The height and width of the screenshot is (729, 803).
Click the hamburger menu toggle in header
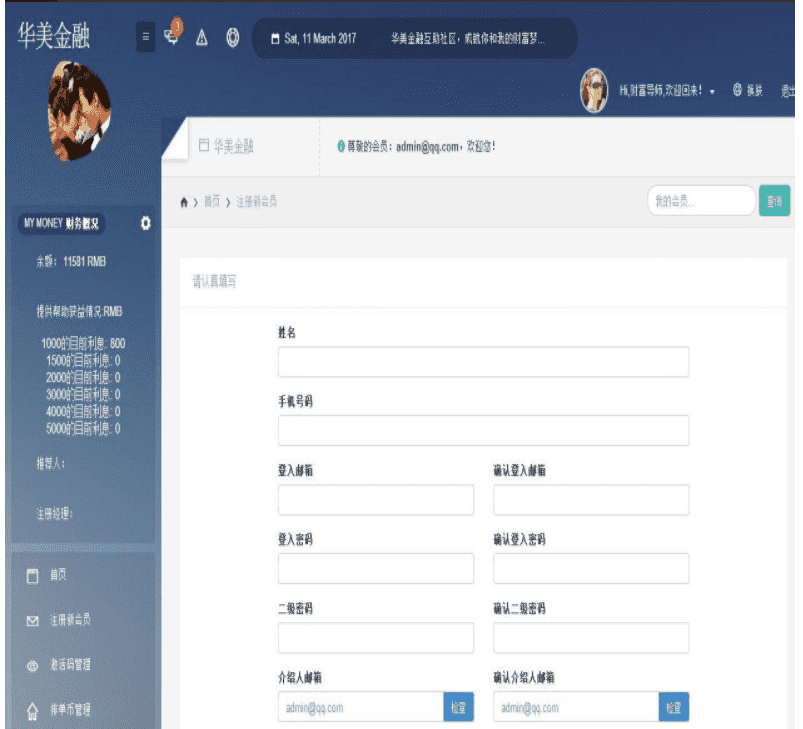(x=146, y=37)
